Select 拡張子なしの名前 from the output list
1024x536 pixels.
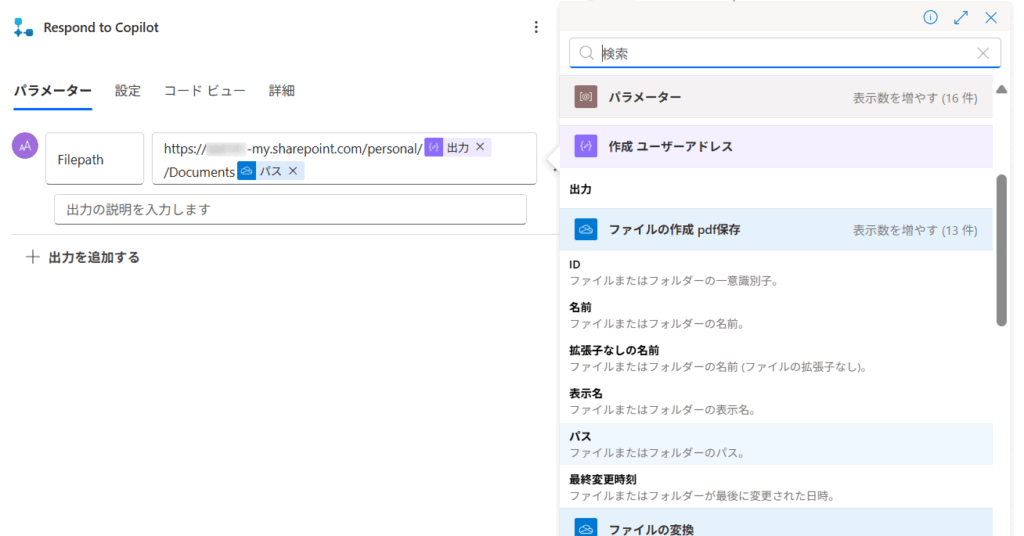(x=614, y=350)
